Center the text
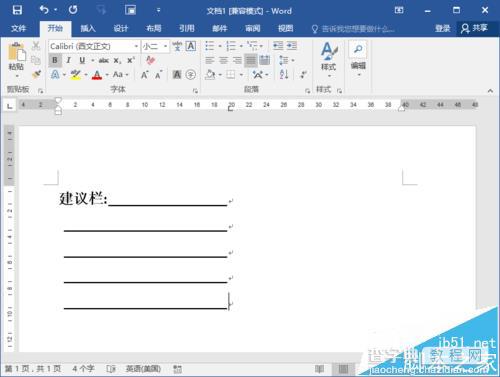The height and width of the screenshot is (377, 500). point(223,60)
